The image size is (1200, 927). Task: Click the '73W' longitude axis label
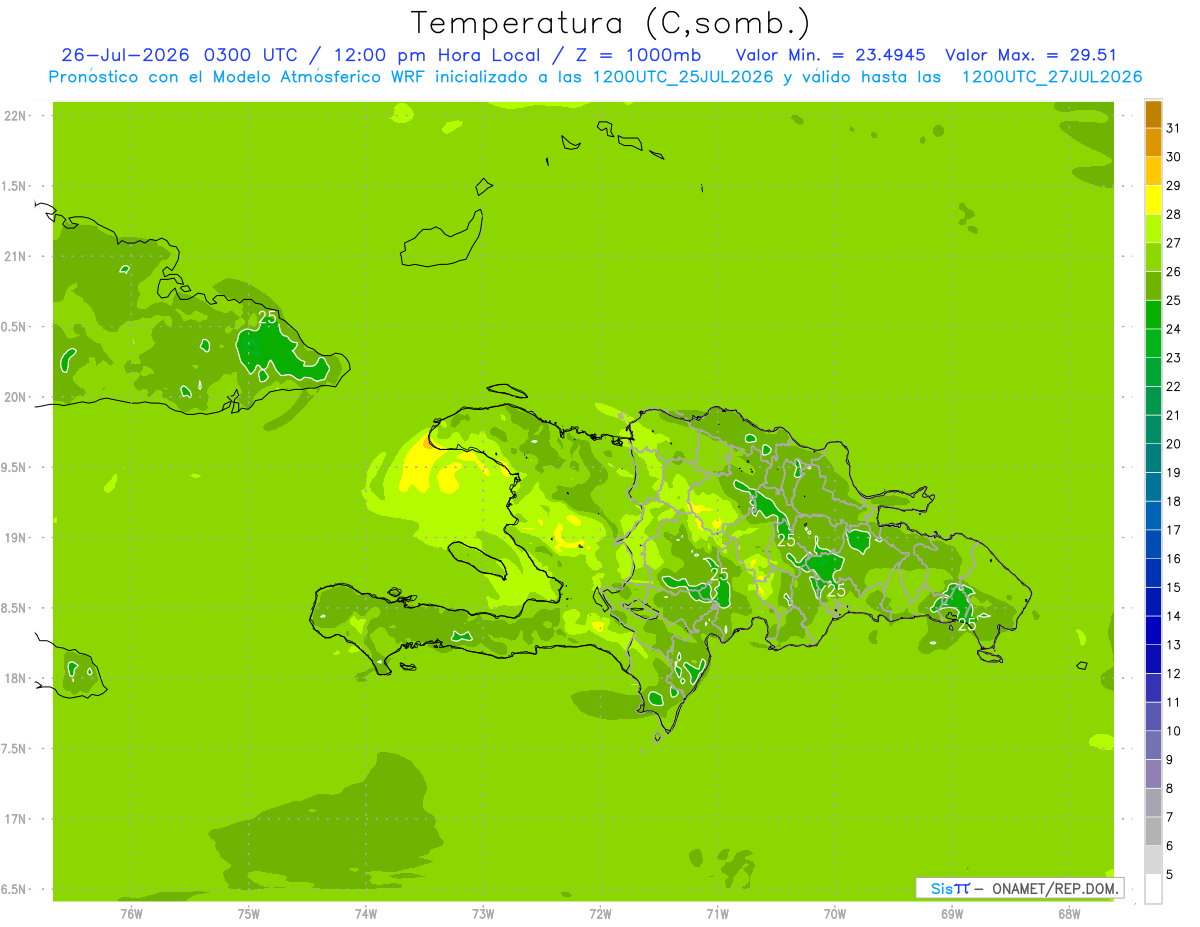pyautogui.click(x=483, y=913)
